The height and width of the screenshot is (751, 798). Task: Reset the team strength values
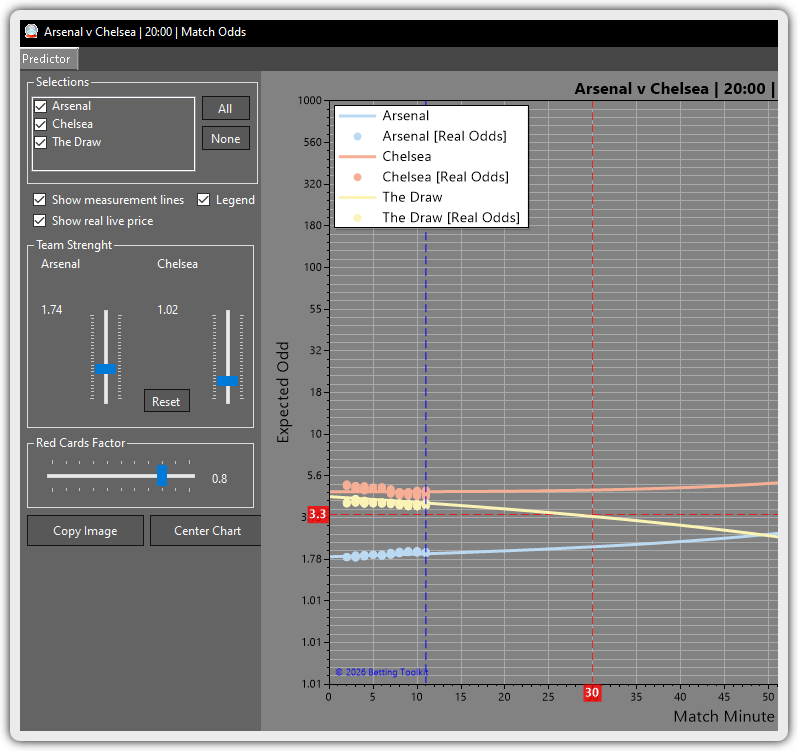click(166, 401)
